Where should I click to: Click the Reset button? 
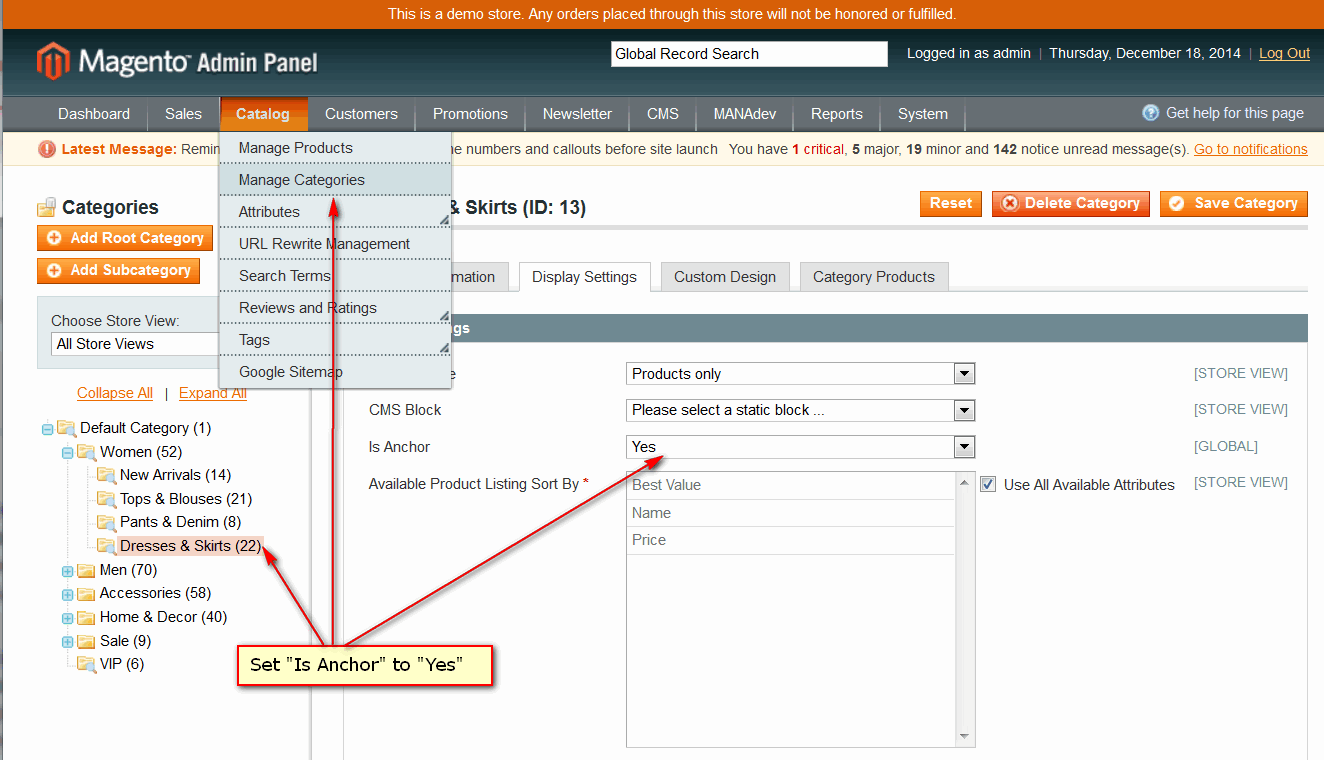click(951, 203)
